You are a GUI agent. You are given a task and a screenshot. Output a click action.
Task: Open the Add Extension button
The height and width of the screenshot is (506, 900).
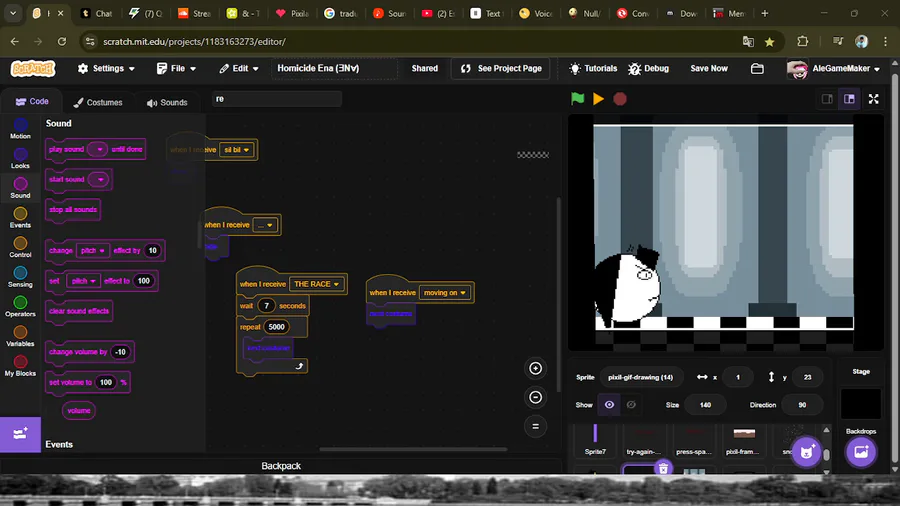pyautogui.click(x=20, y=434)
